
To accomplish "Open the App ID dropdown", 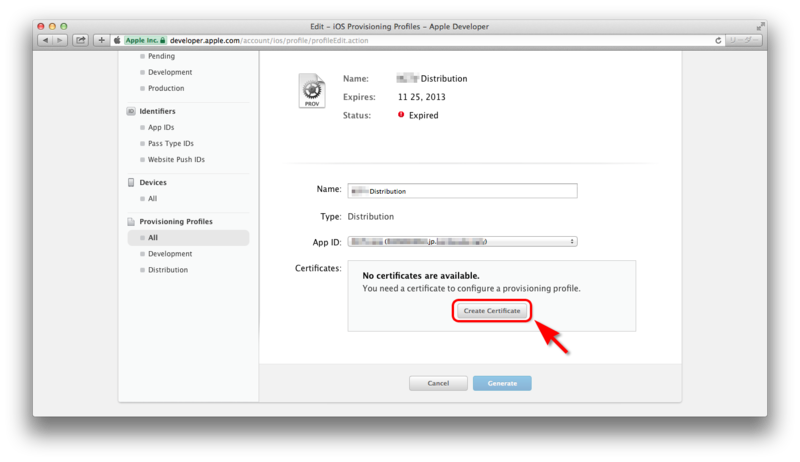I will 462,242.
